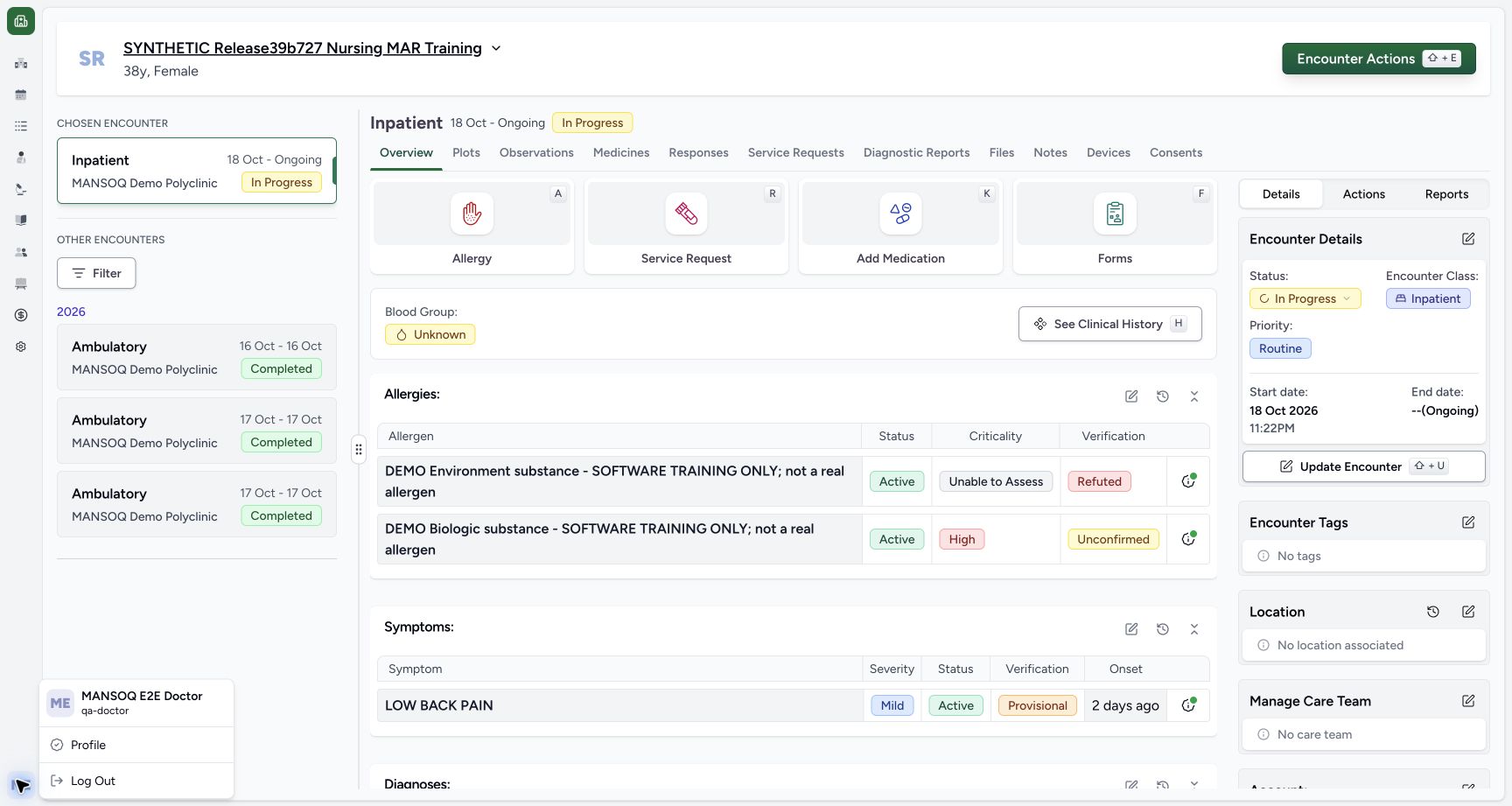Open the In Progress status dropdown
This screenshot has height=806, width=1512.
[x=1305, y=298]
